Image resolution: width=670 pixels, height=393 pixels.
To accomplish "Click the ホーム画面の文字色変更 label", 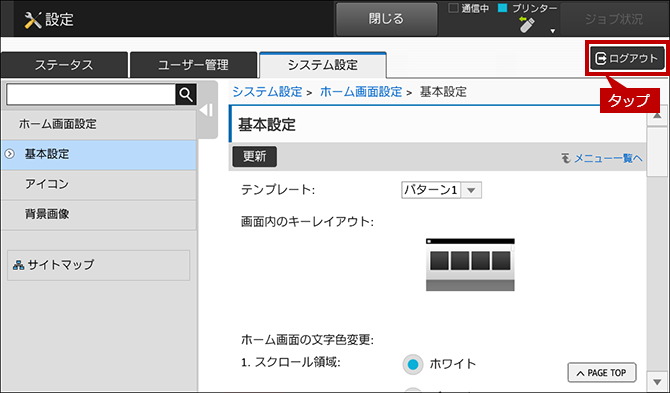I will point(307,340).
